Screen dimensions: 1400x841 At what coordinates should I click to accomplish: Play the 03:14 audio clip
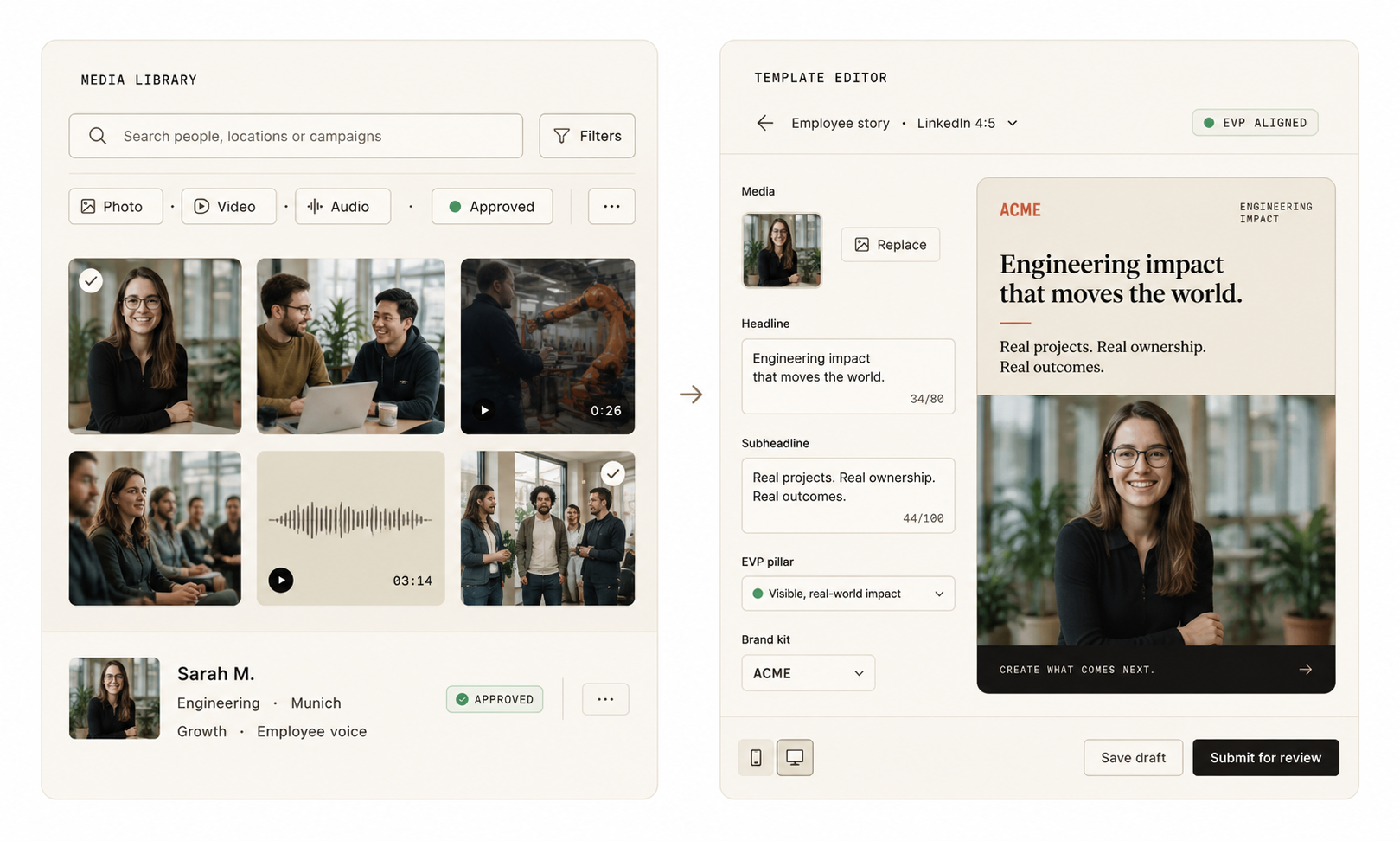[x=281, y=580]
